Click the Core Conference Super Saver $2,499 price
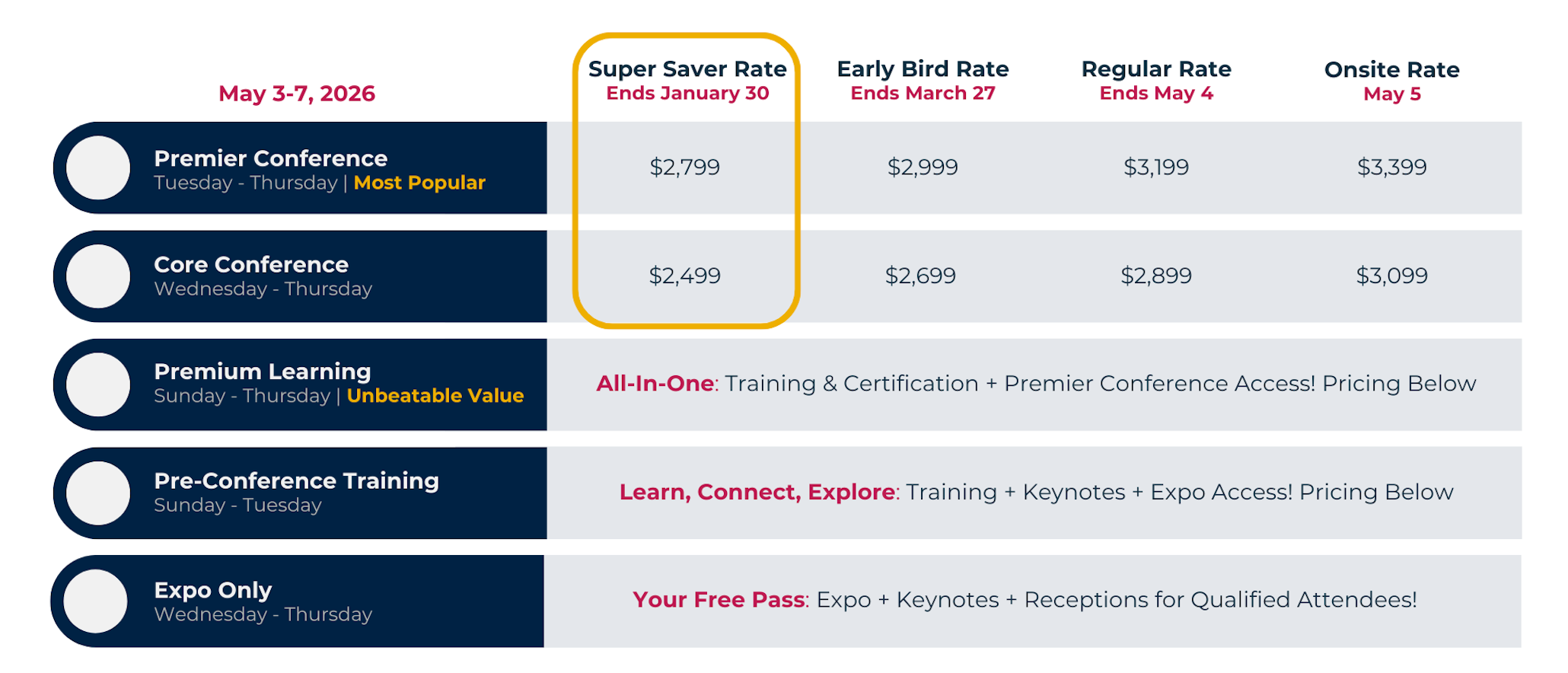 (684, 276)
